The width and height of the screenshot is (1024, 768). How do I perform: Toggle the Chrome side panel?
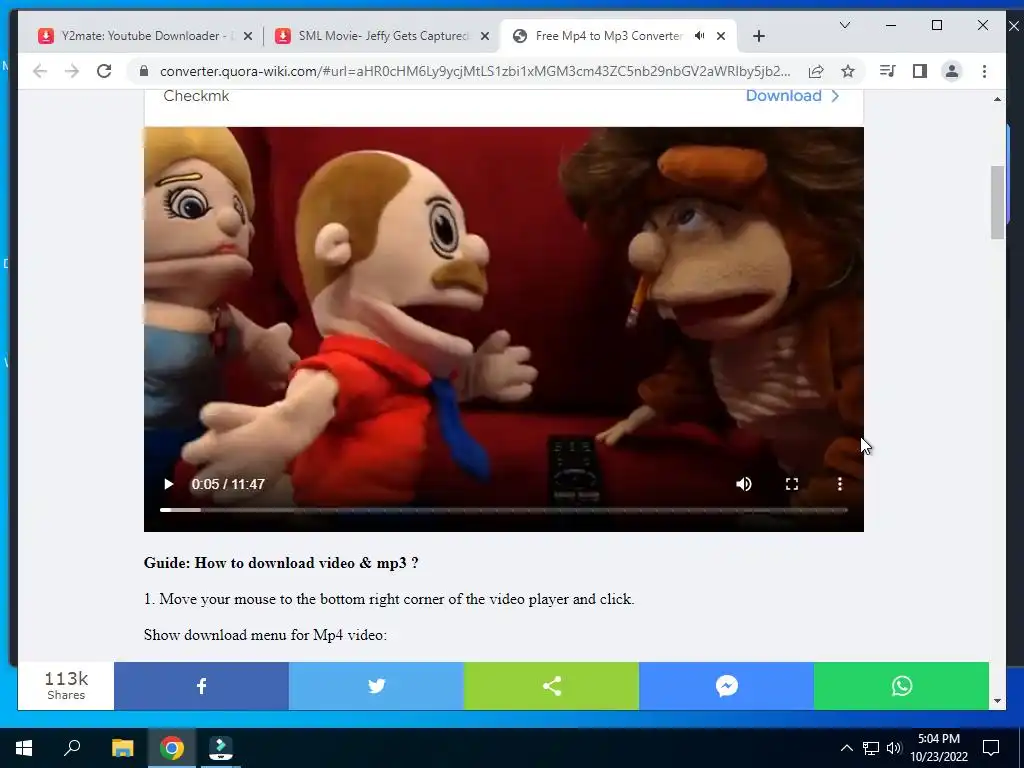point(920,71)
